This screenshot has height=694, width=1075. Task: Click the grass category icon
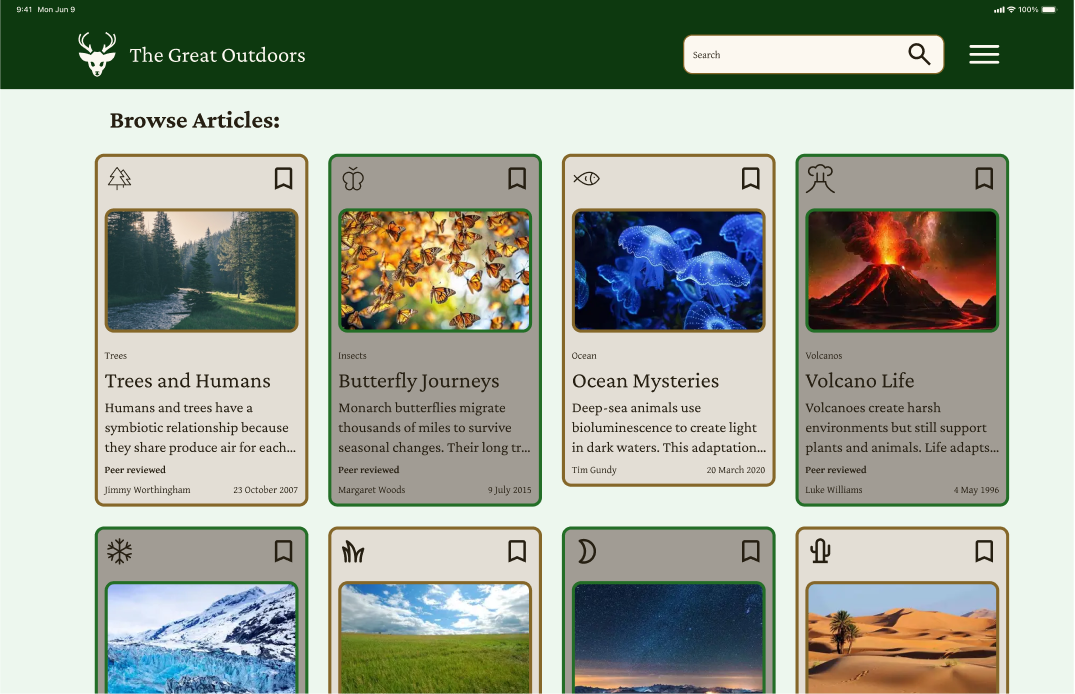(x=353, y=552)
